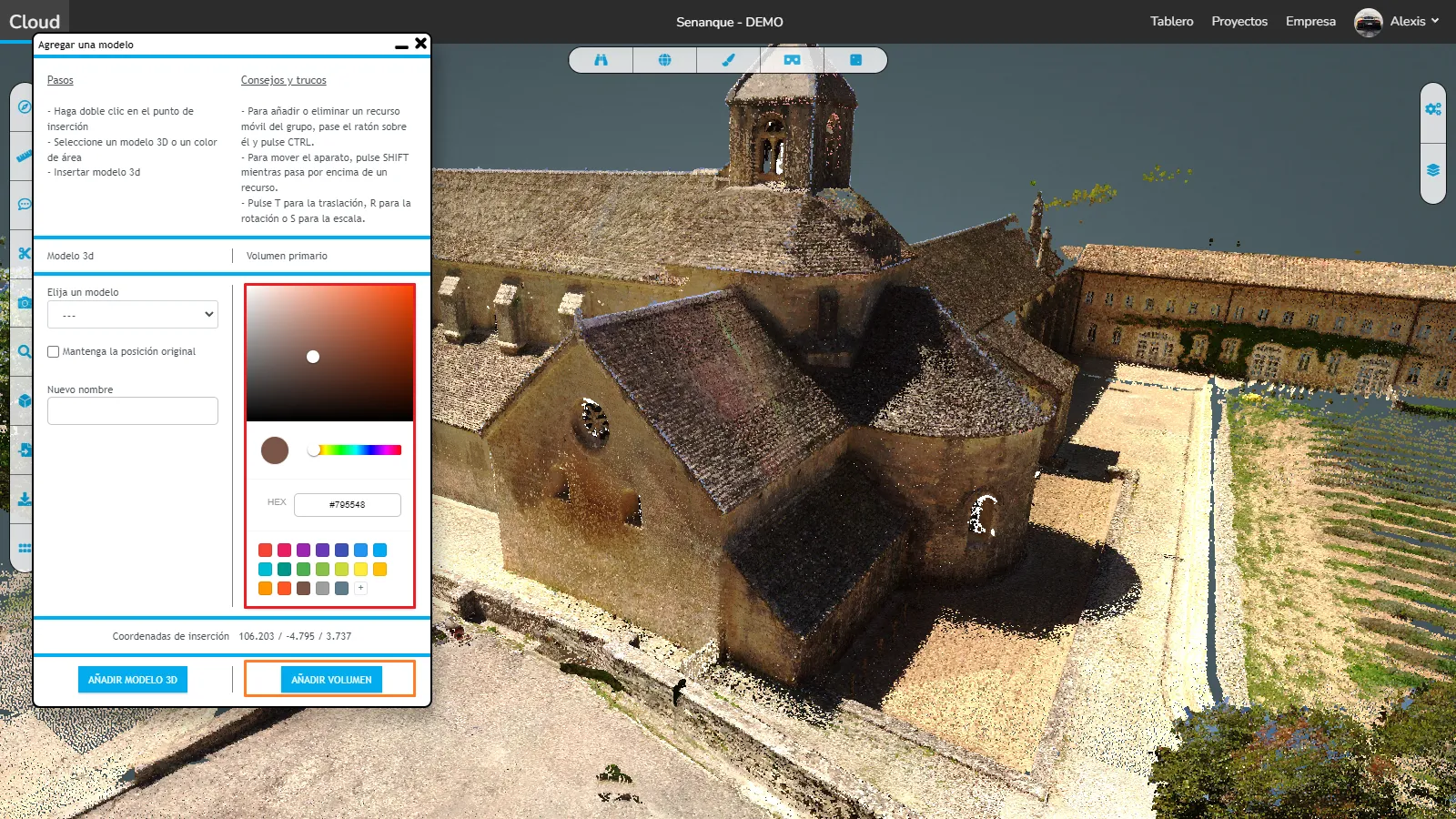Image resolution: width=1456 pixels, height=819 pixels.
Task: Pick the pink color swatch
Action: point(284,550)
